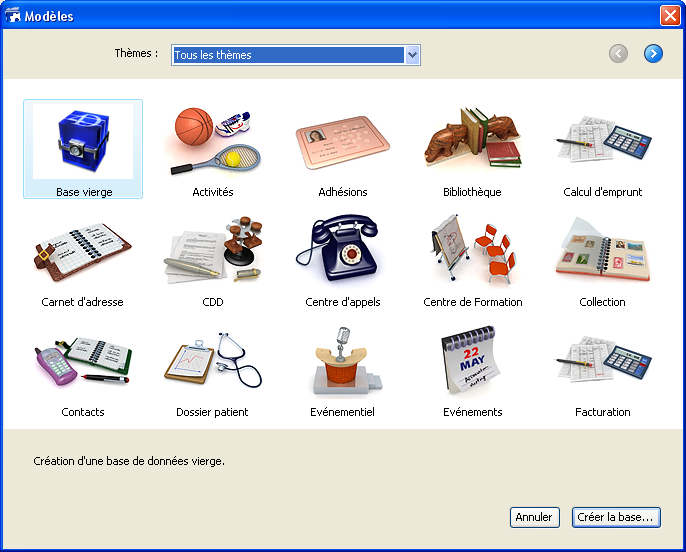Choose the Collection stamp album icon
This screenshot has height=552, width=686.
[x=602, y=253]
